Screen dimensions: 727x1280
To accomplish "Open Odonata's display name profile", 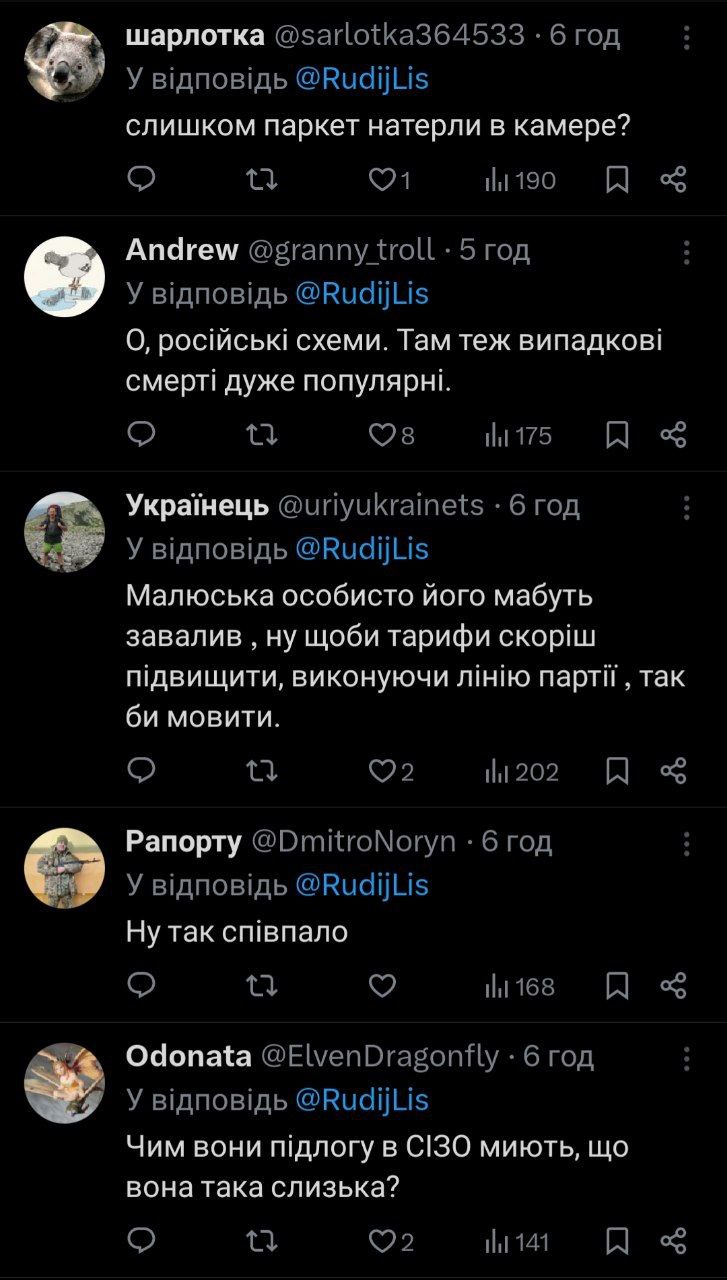I will click(x=188, y=1056).
